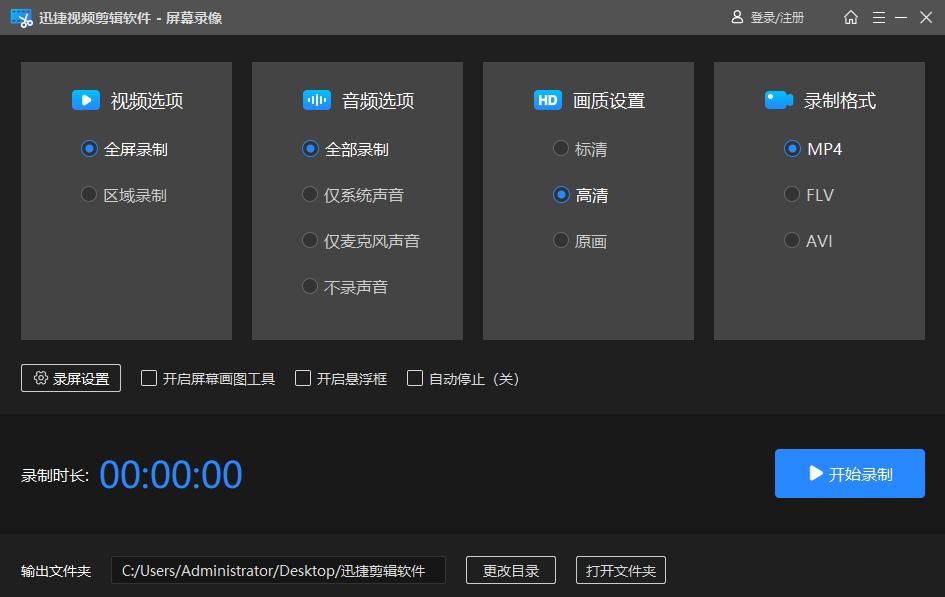Enable the 开启屏幕画图工具 checkbox

pos(149,378)
